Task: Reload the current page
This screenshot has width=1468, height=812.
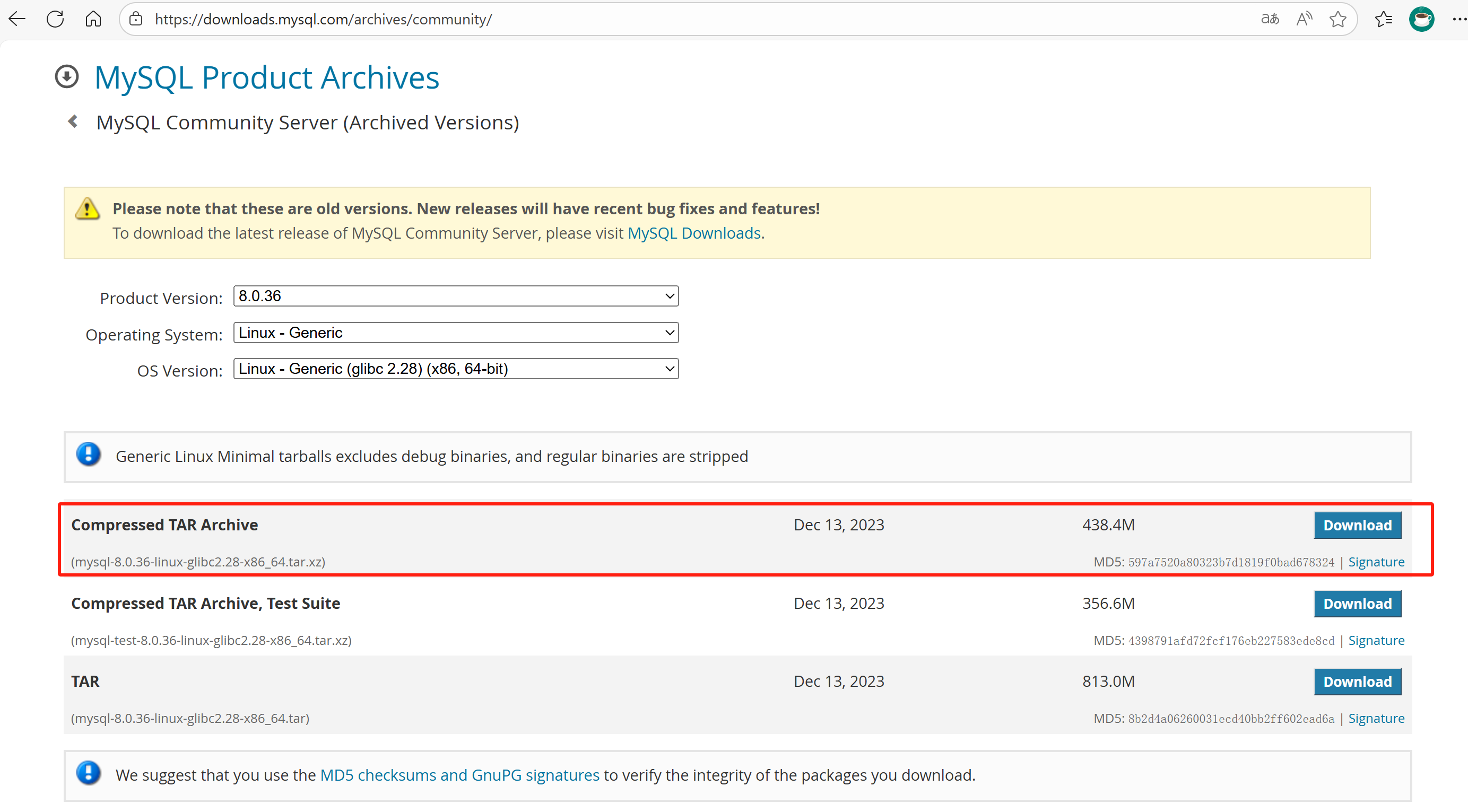Action: coord(55,20)
